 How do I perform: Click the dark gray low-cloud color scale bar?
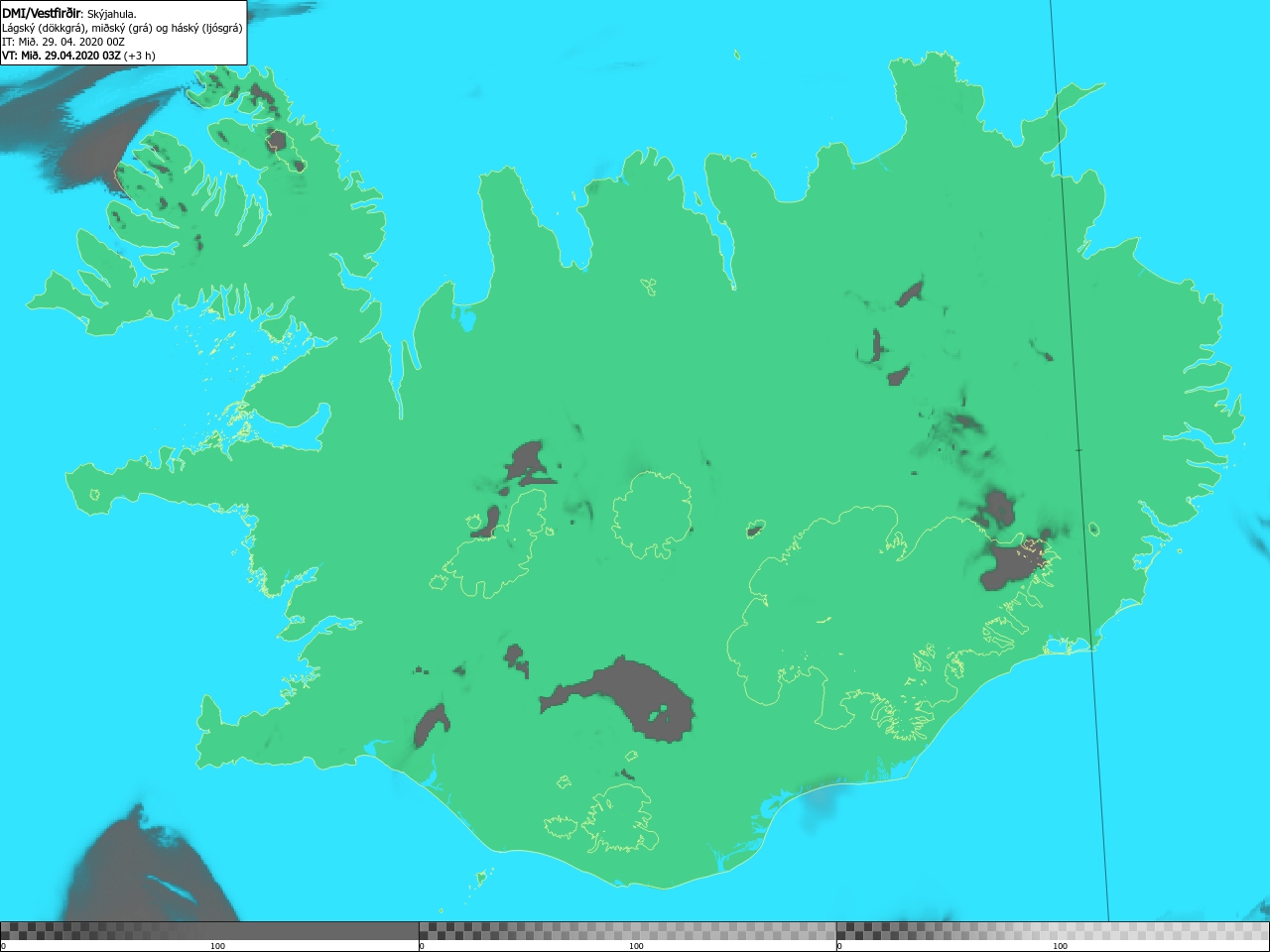coord(209,931)
